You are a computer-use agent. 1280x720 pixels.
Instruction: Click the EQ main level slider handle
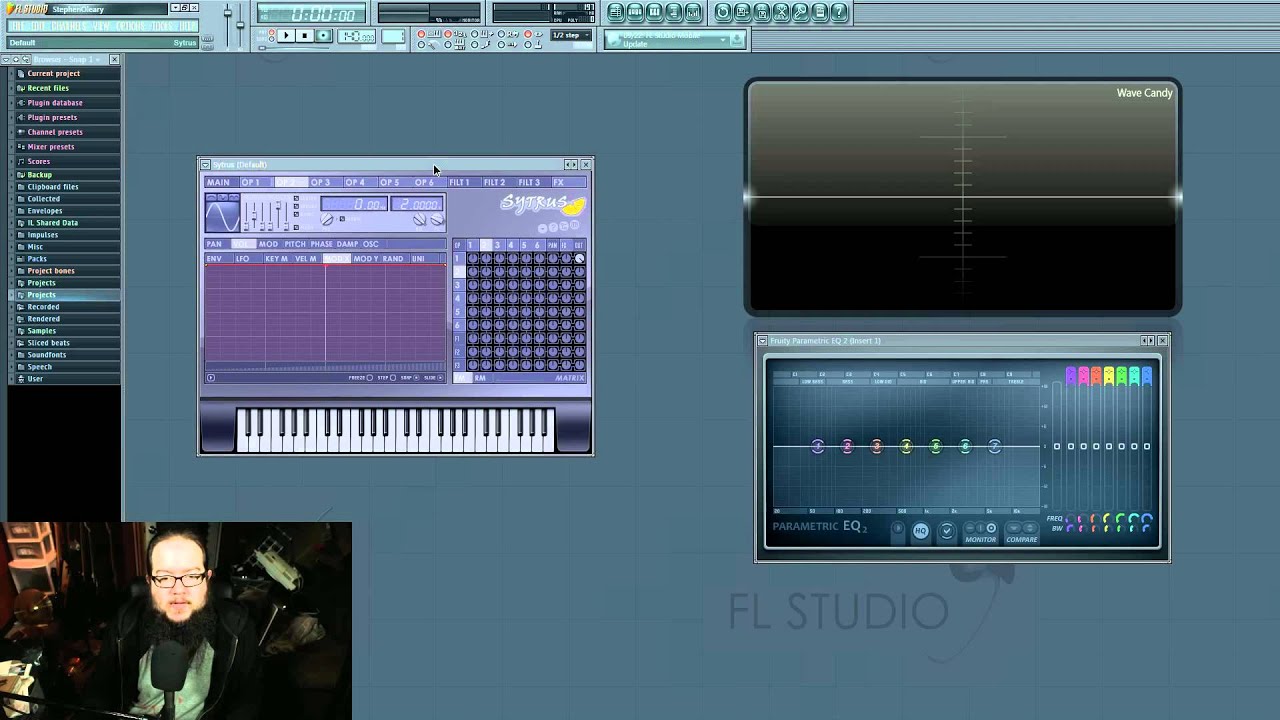(1057, 446)
